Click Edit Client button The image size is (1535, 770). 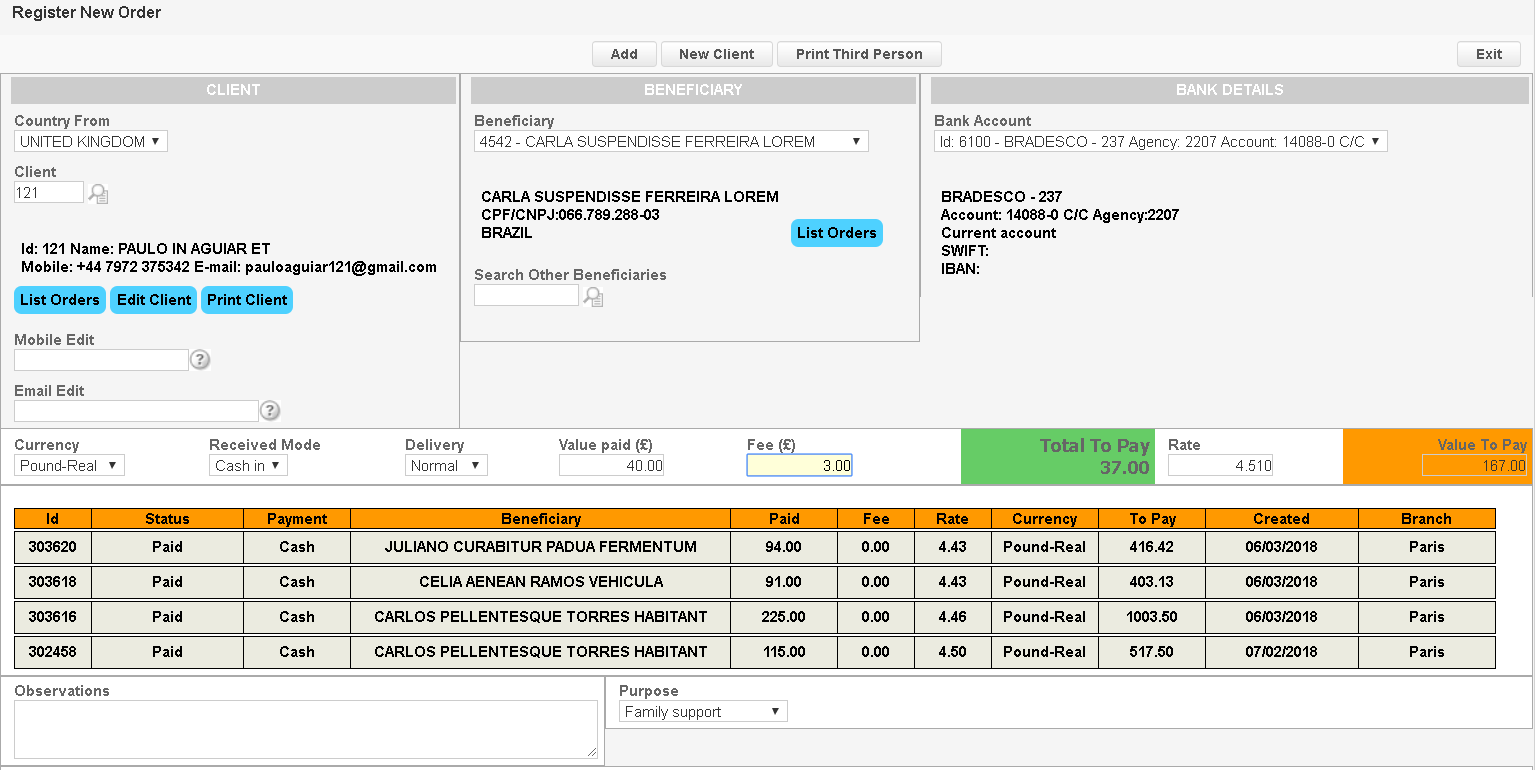pyautogui.click(x=154, y=300)
